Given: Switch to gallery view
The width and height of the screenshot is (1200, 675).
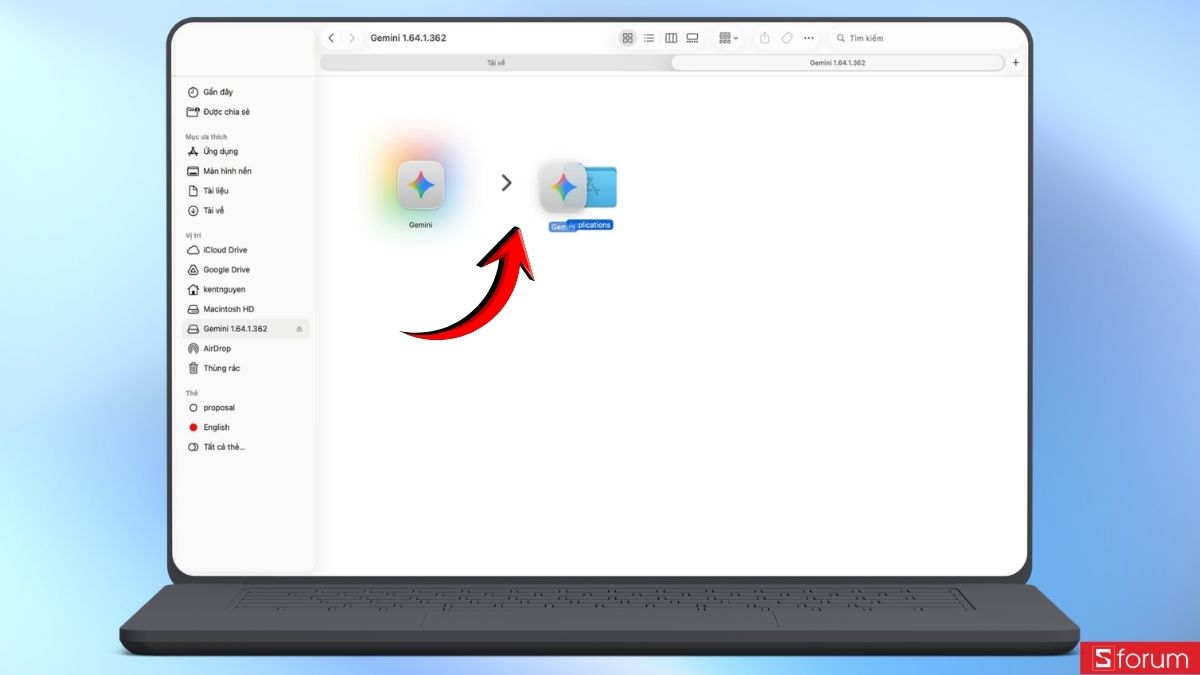Looking at the screenshot, I should 692,38.
